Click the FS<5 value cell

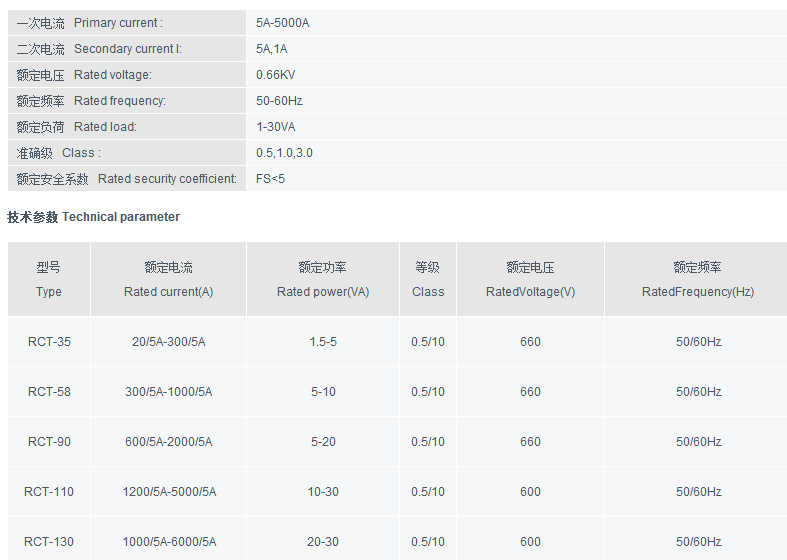pos(270,179)
